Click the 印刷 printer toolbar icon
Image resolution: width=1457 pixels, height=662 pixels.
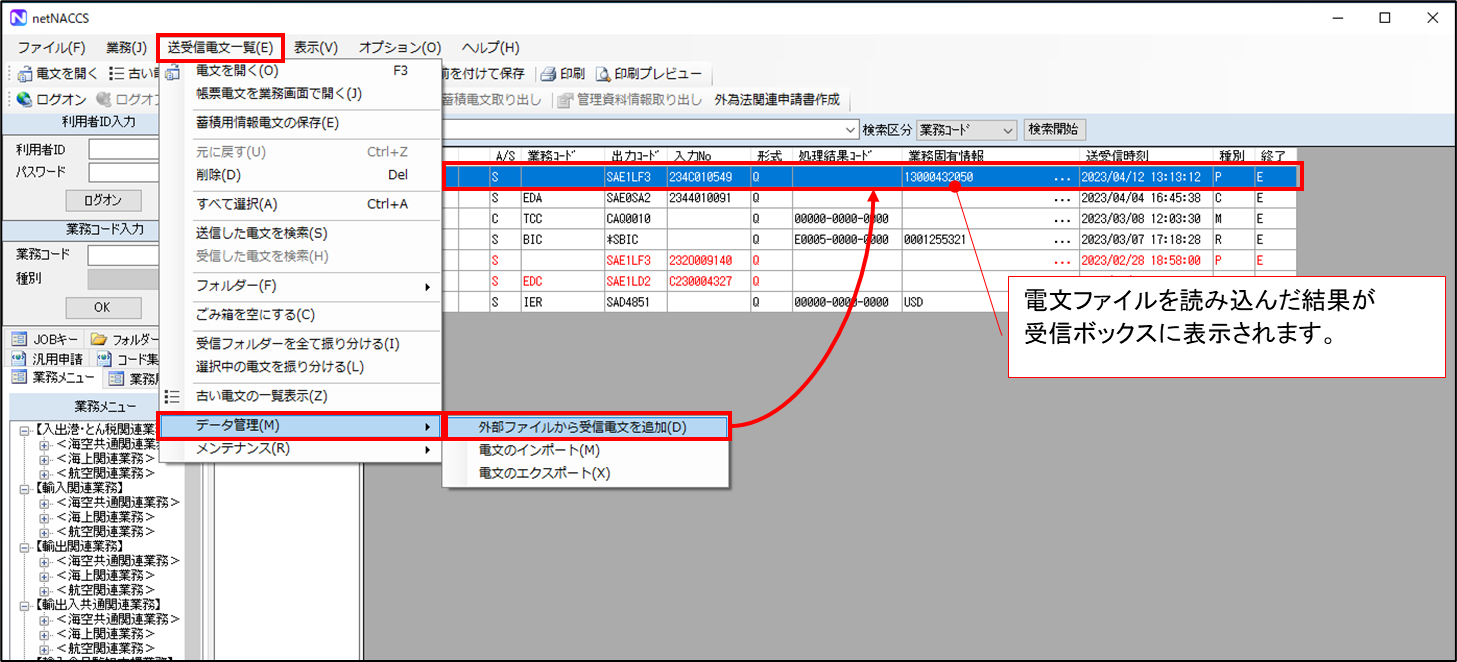point(547,73)
